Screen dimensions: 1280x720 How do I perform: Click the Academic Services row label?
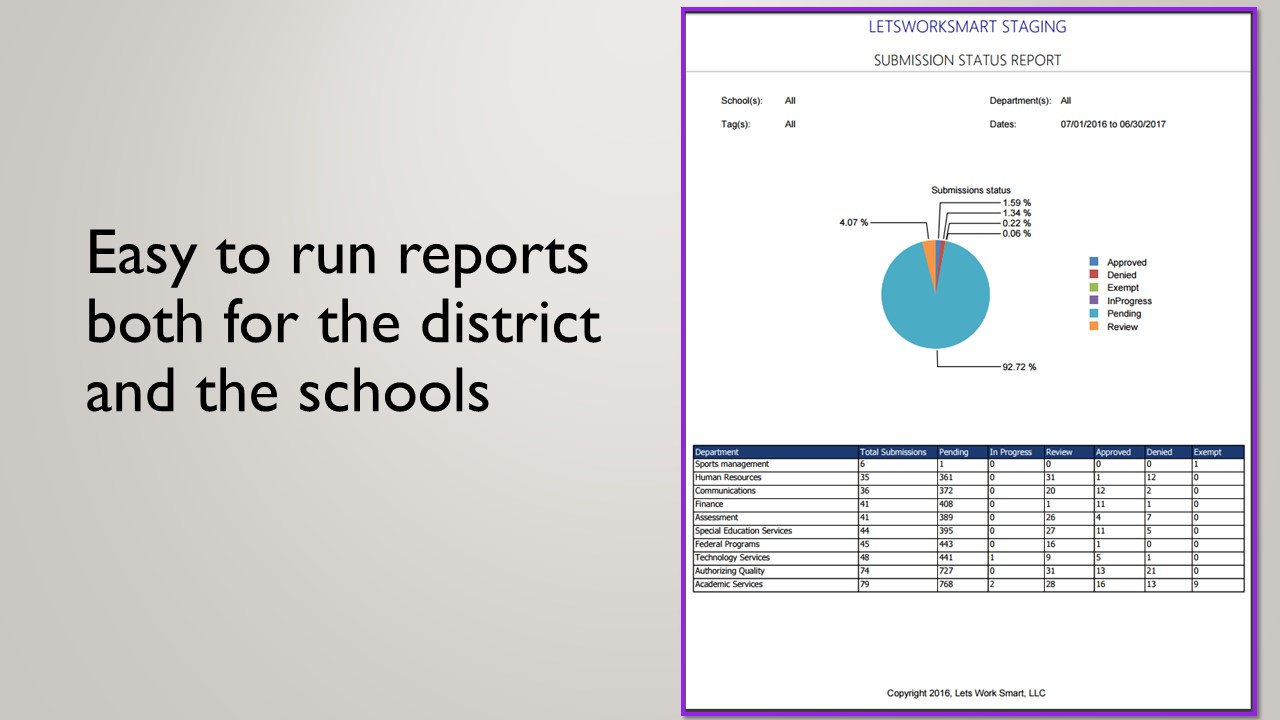click(x=729, y=584)
